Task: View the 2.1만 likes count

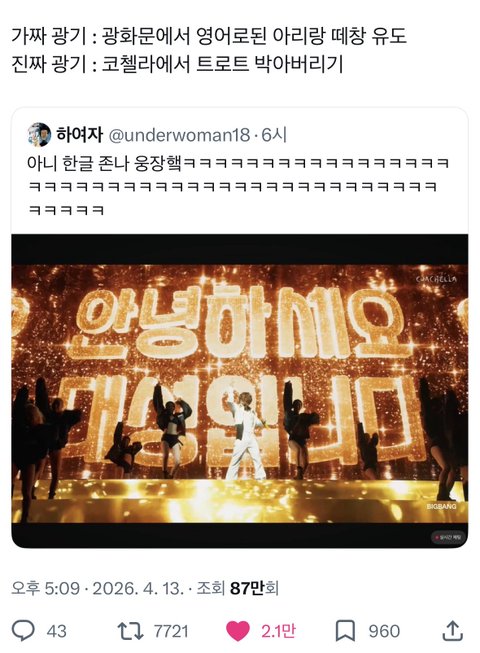Action: click(x=279, y=631)
